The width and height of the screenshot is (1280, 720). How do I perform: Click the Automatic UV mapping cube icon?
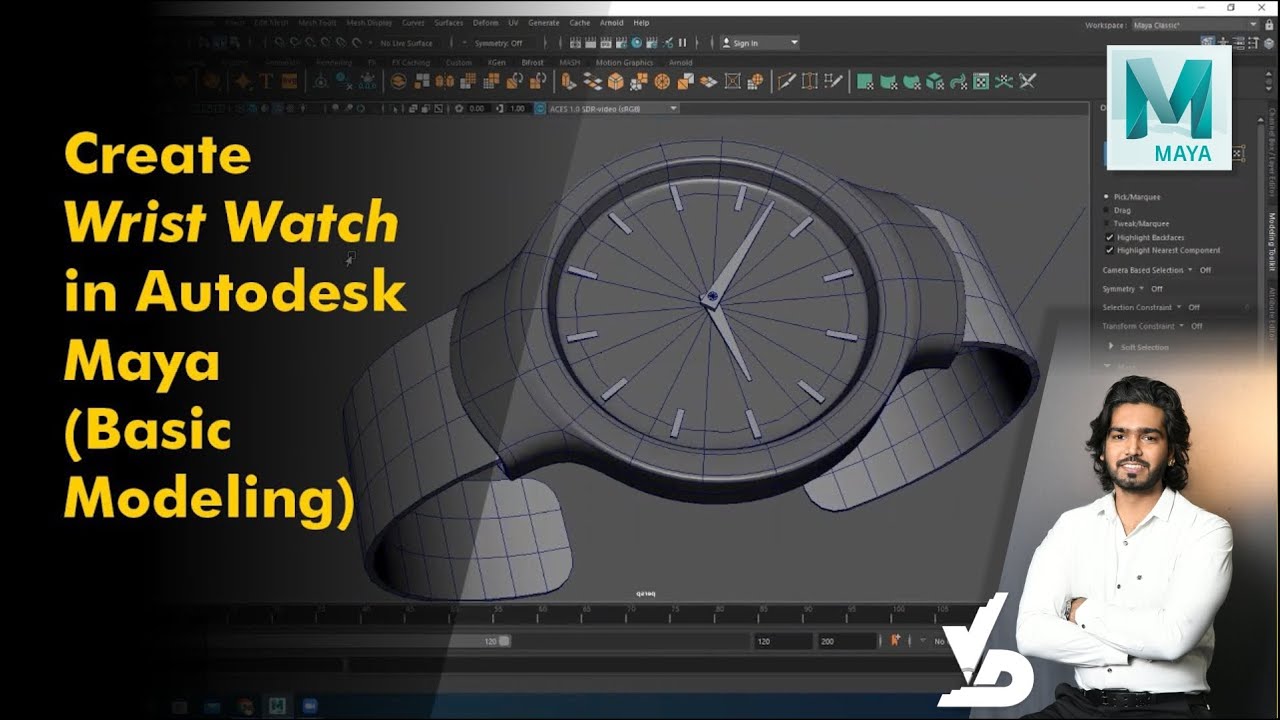coord(936,81)
